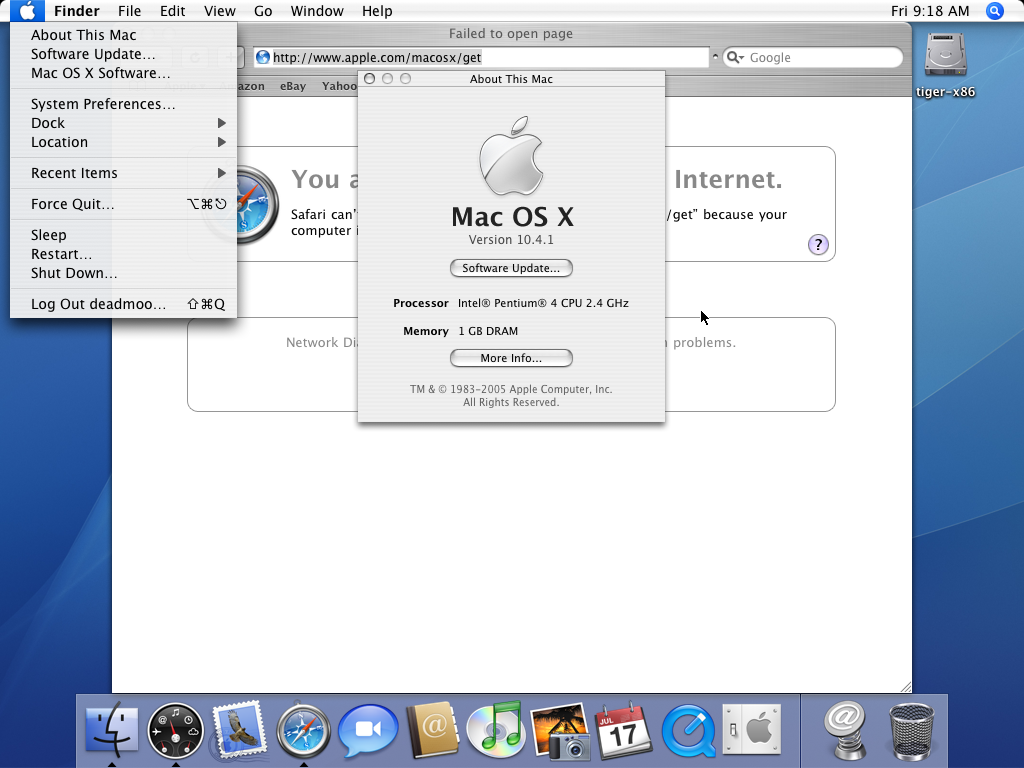Choose About This Mac from Apple menu
The width and height of the screenshot is (1024, 768).
pyautogui.click(x=124, y=35)
